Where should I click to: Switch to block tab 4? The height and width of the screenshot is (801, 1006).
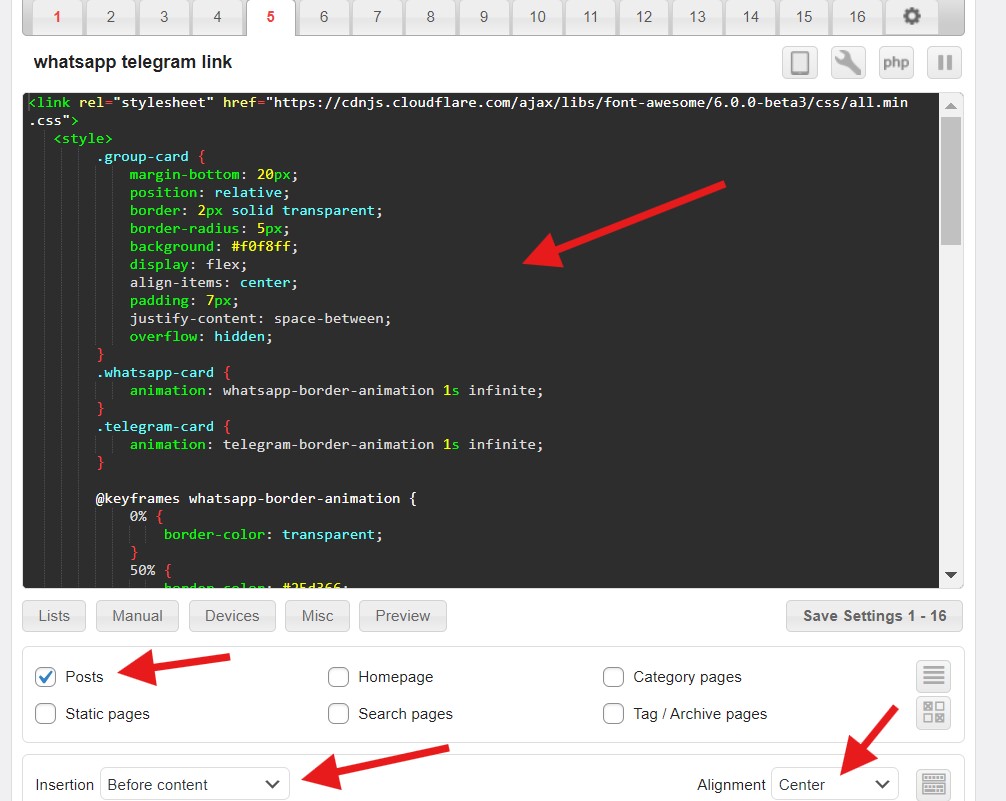coord(217,17)
